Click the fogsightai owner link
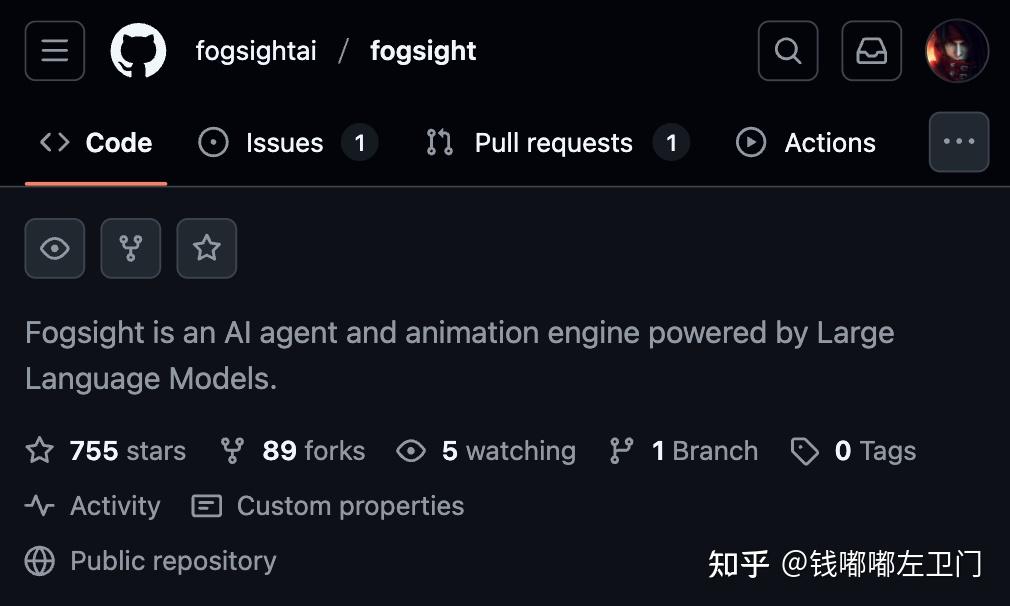 256,51
